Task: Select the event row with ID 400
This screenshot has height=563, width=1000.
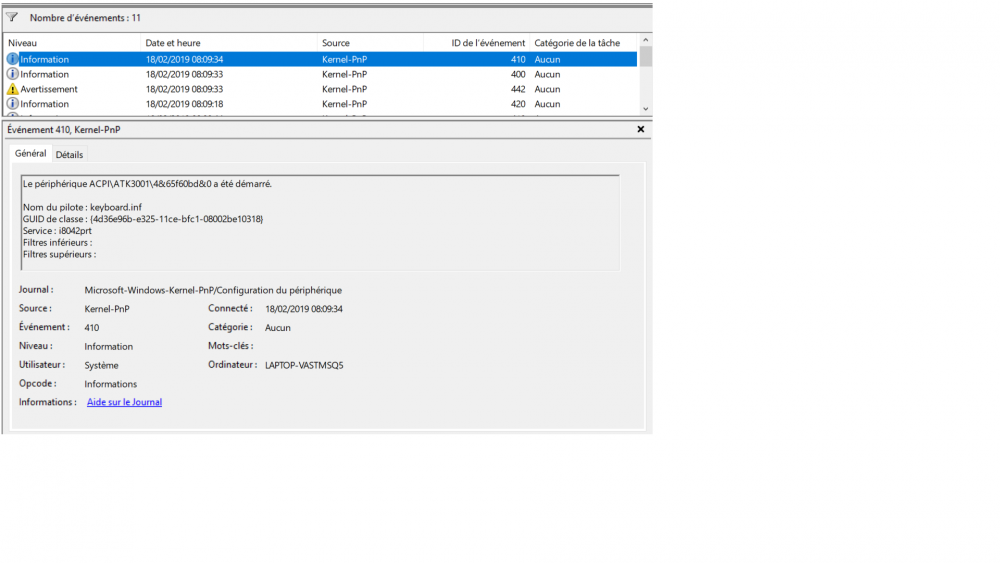Action: point(300,74)
